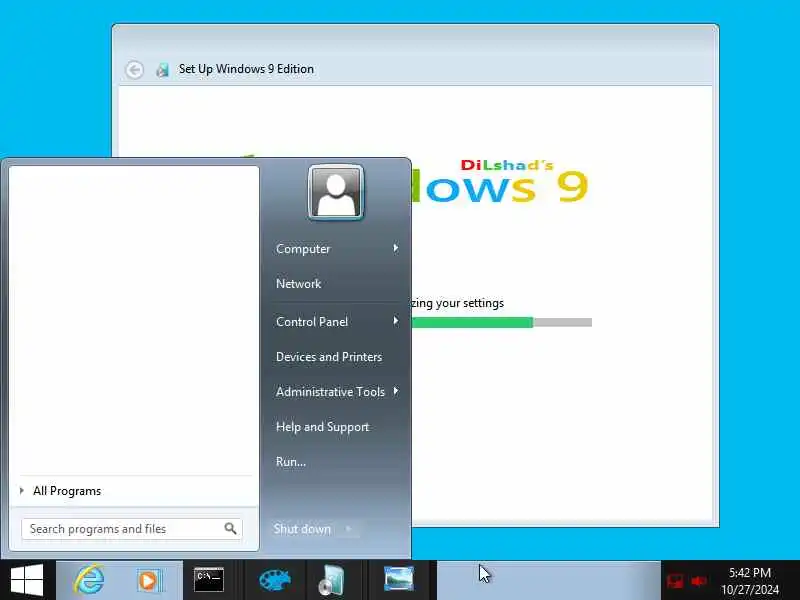The height and width of the screenshot is (600, 800).
Task: Click the blue paint palette taskbar icon
Action: click(274, 580)
